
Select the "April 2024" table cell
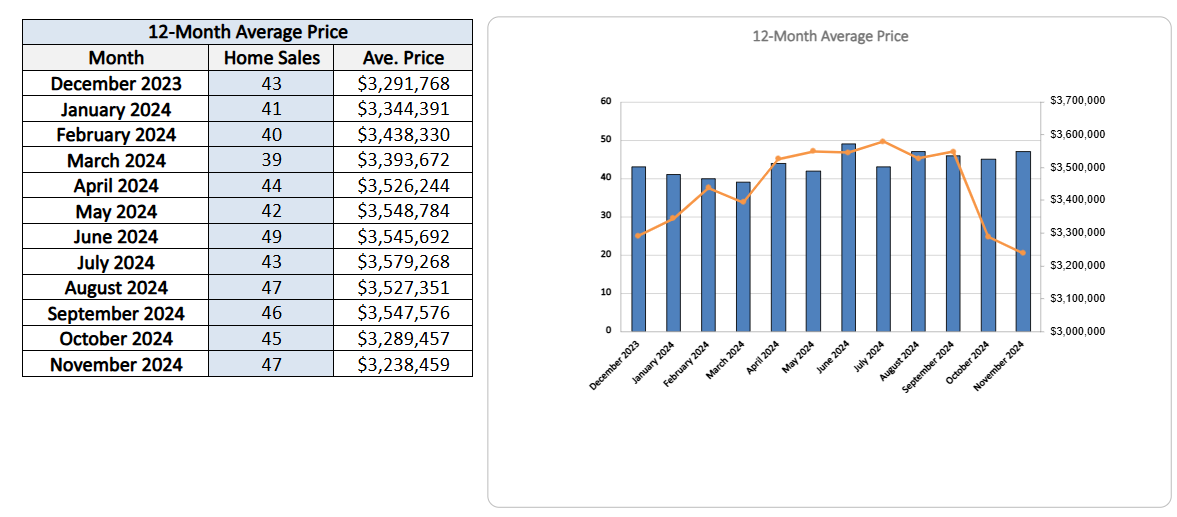[116, 185]
